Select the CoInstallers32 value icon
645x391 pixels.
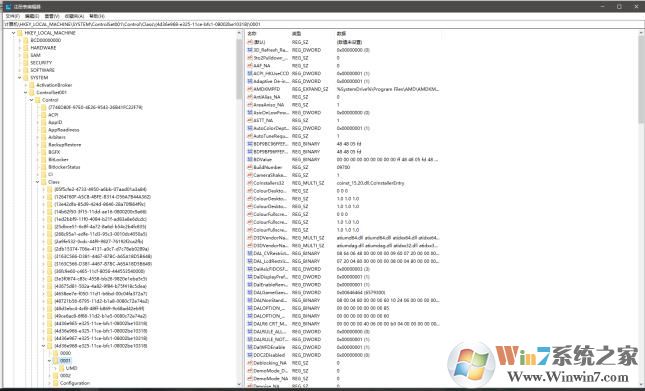tap(250, 183)
